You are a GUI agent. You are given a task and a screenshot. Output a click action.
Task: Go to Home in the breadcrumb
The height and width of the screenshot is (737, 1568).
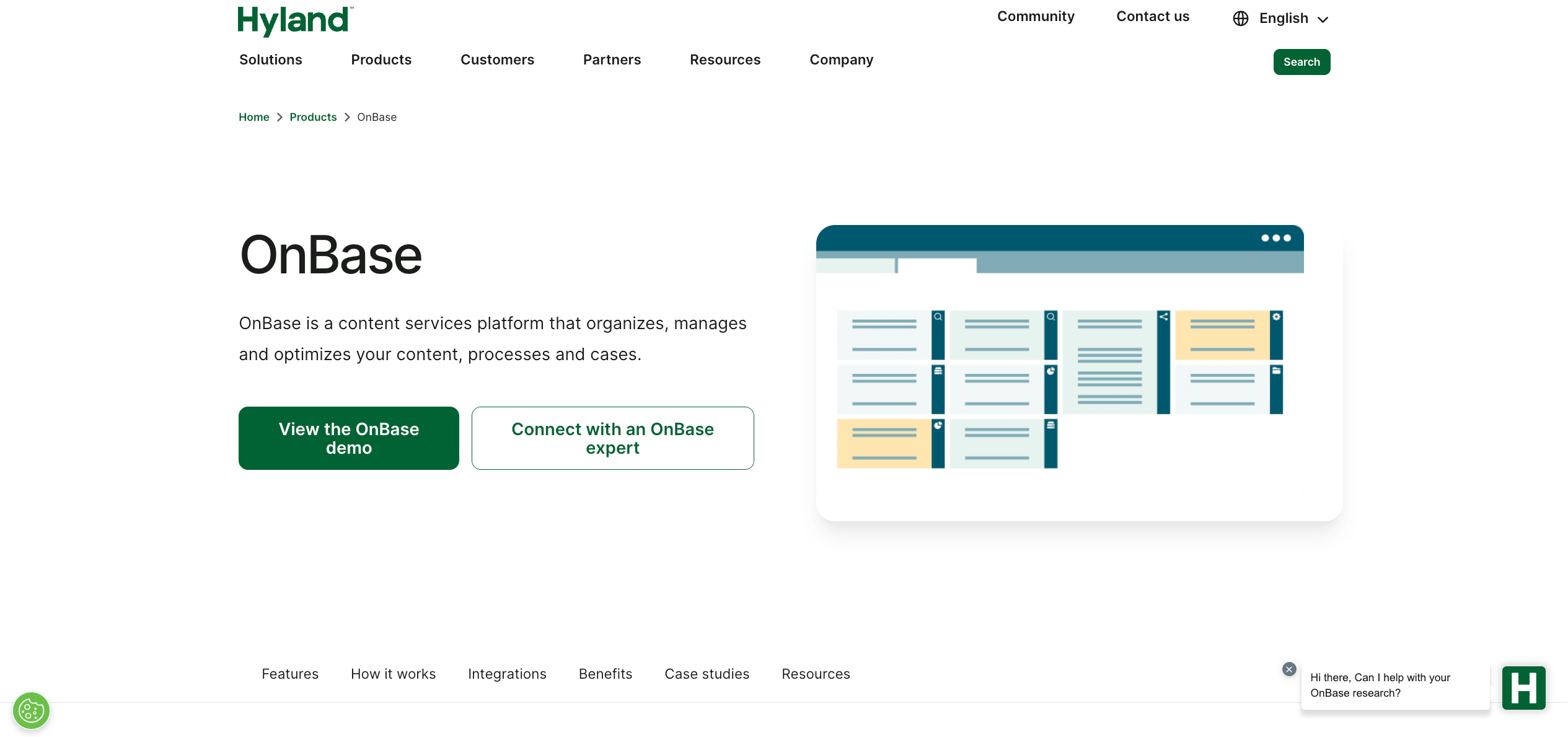(254, 117)
